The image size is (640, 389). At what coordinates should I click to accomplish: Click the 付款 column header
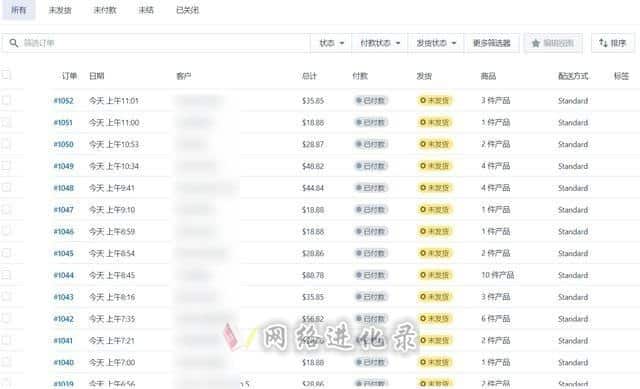point(360,76)
